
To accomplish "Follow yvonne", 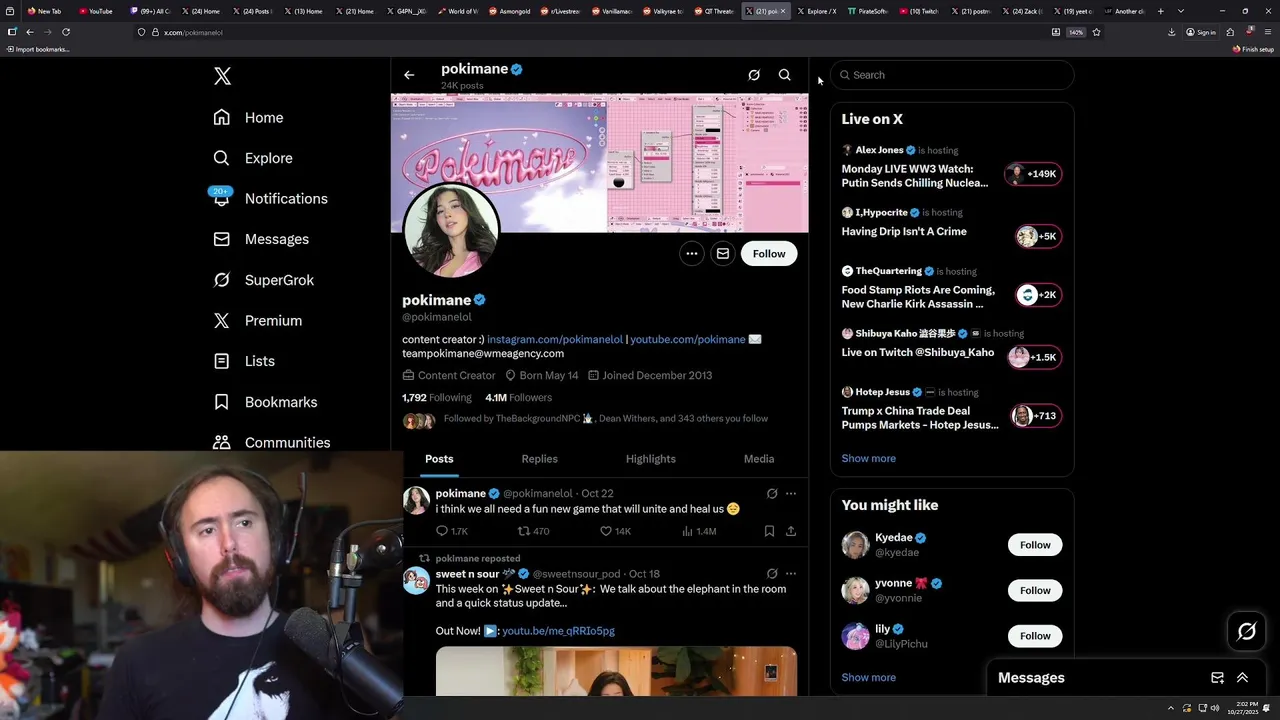I will pyautogui.click(x=1035, y=590).
